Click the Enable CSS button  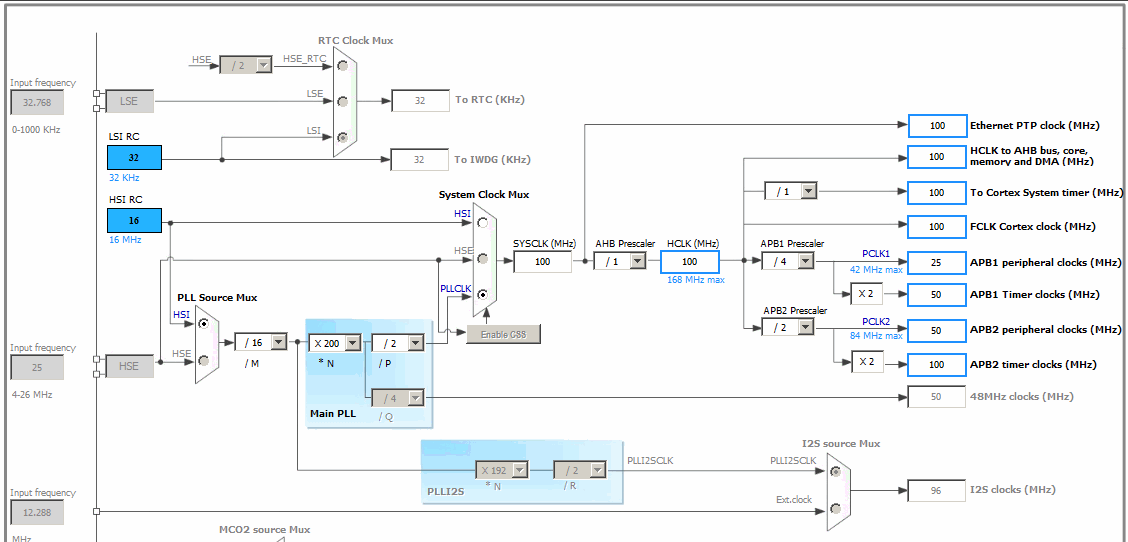503,335
